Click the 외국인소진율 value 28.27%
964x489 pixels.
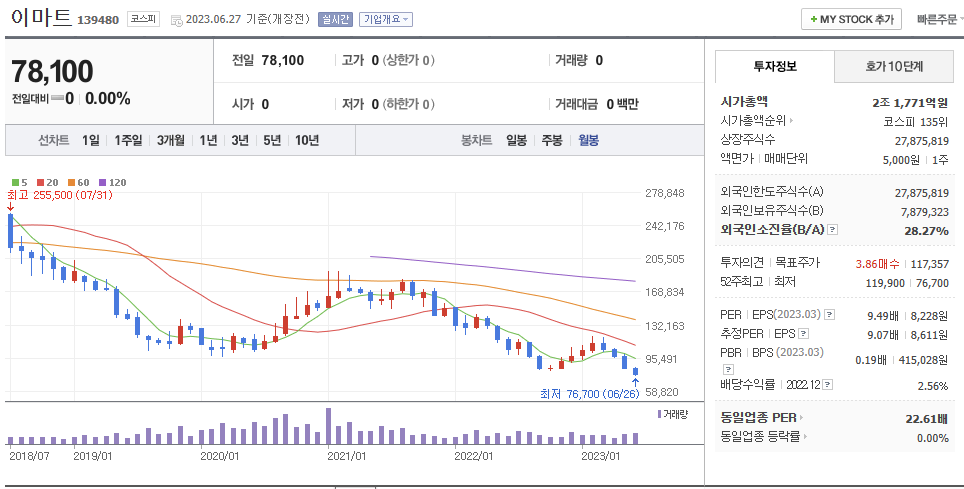click(926, 231)
